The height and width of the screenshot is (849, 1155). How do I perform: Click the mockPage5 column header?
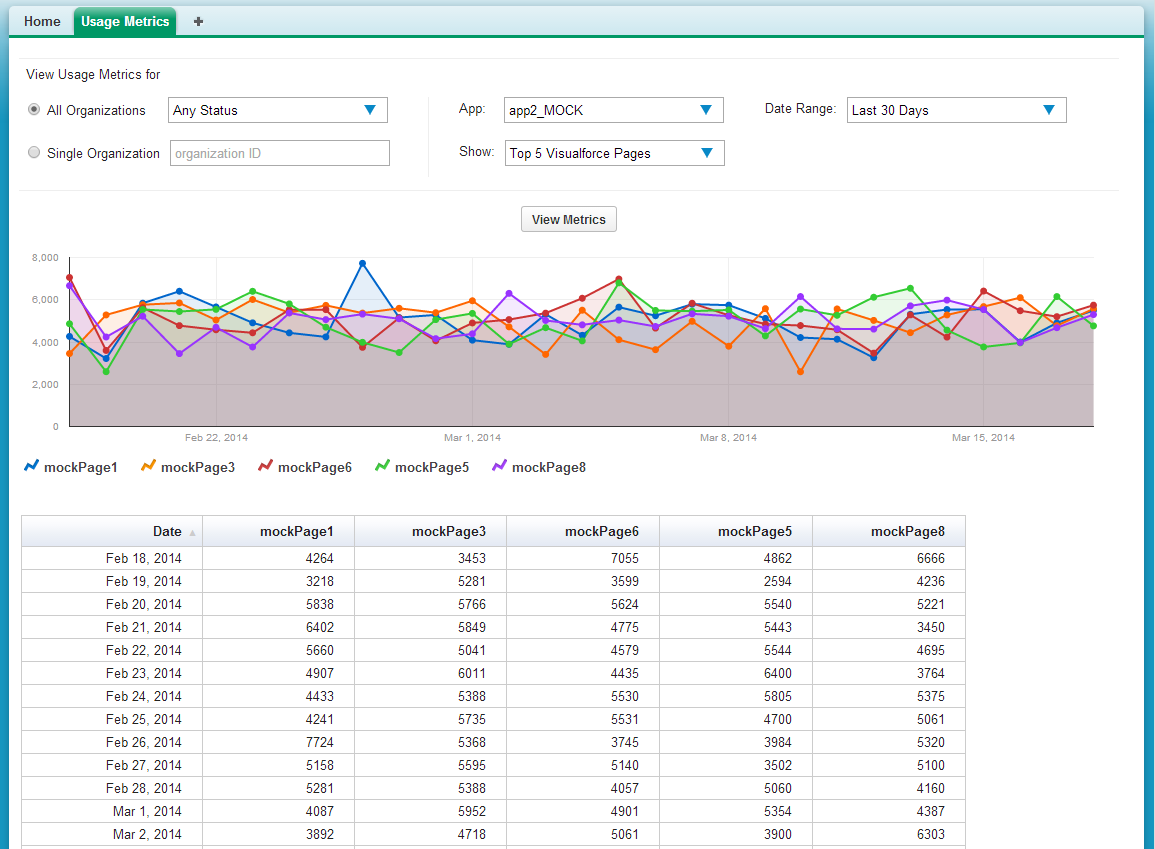(x=736, y=532)
